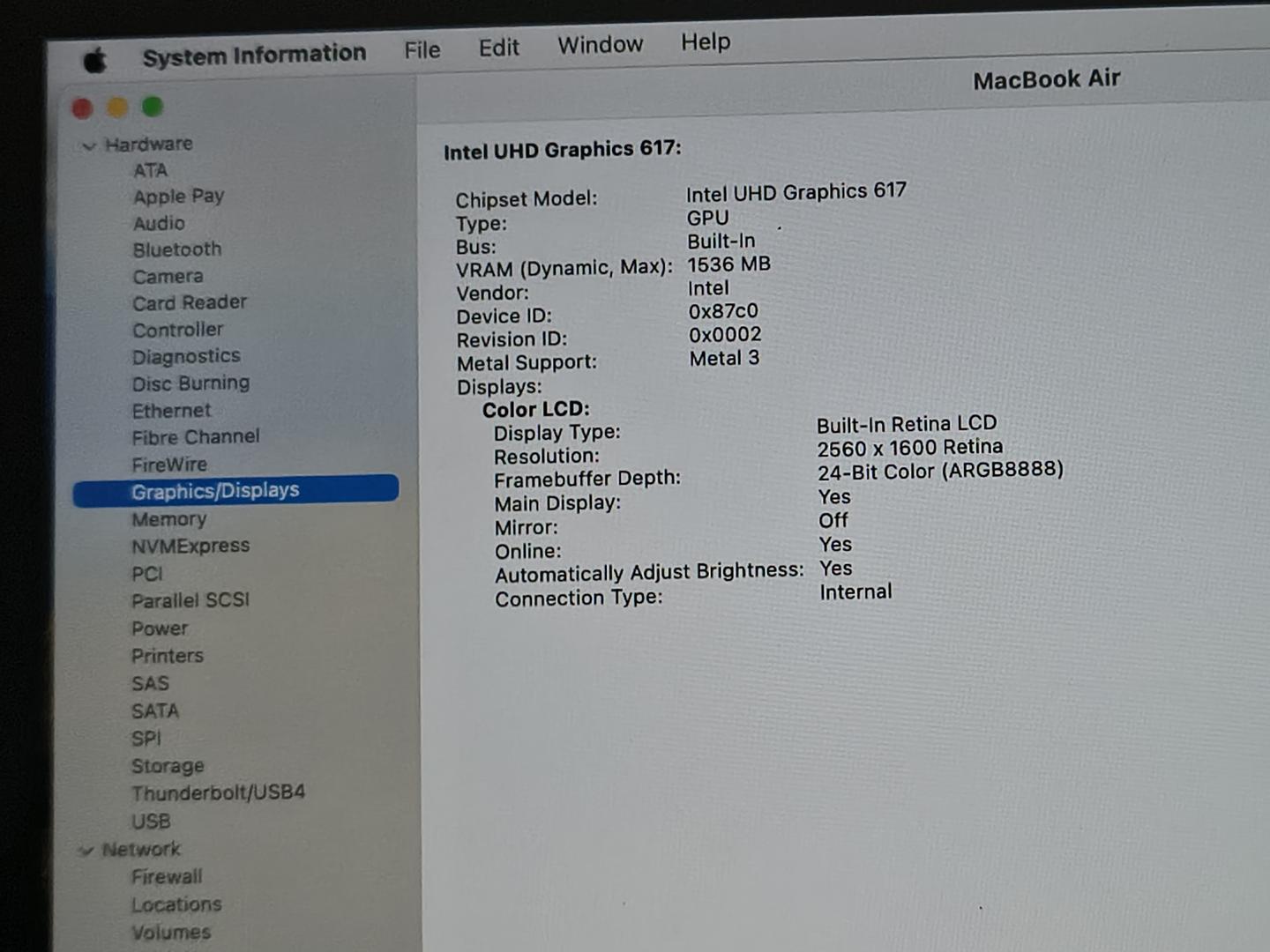Show Camera hardware information
Viewport: 1270px width, 952px height.
[x=168, y=277]
